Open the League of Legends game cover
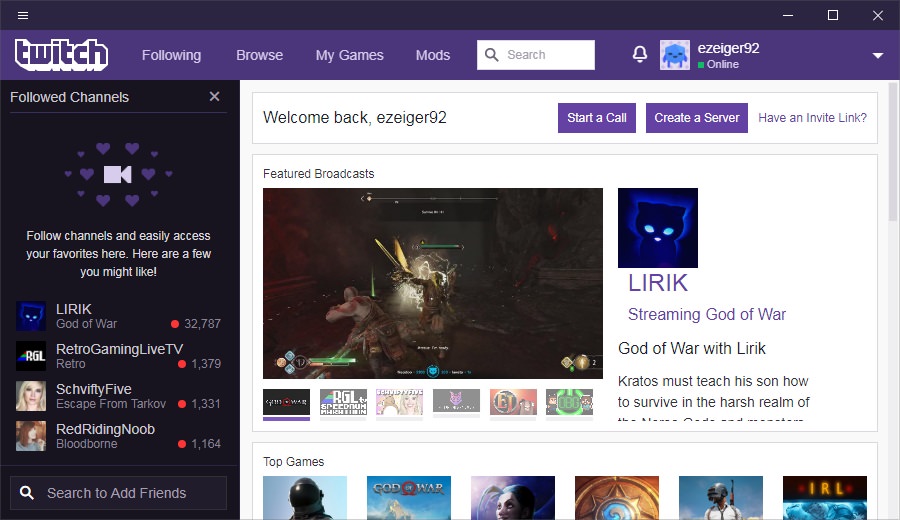 513,498
